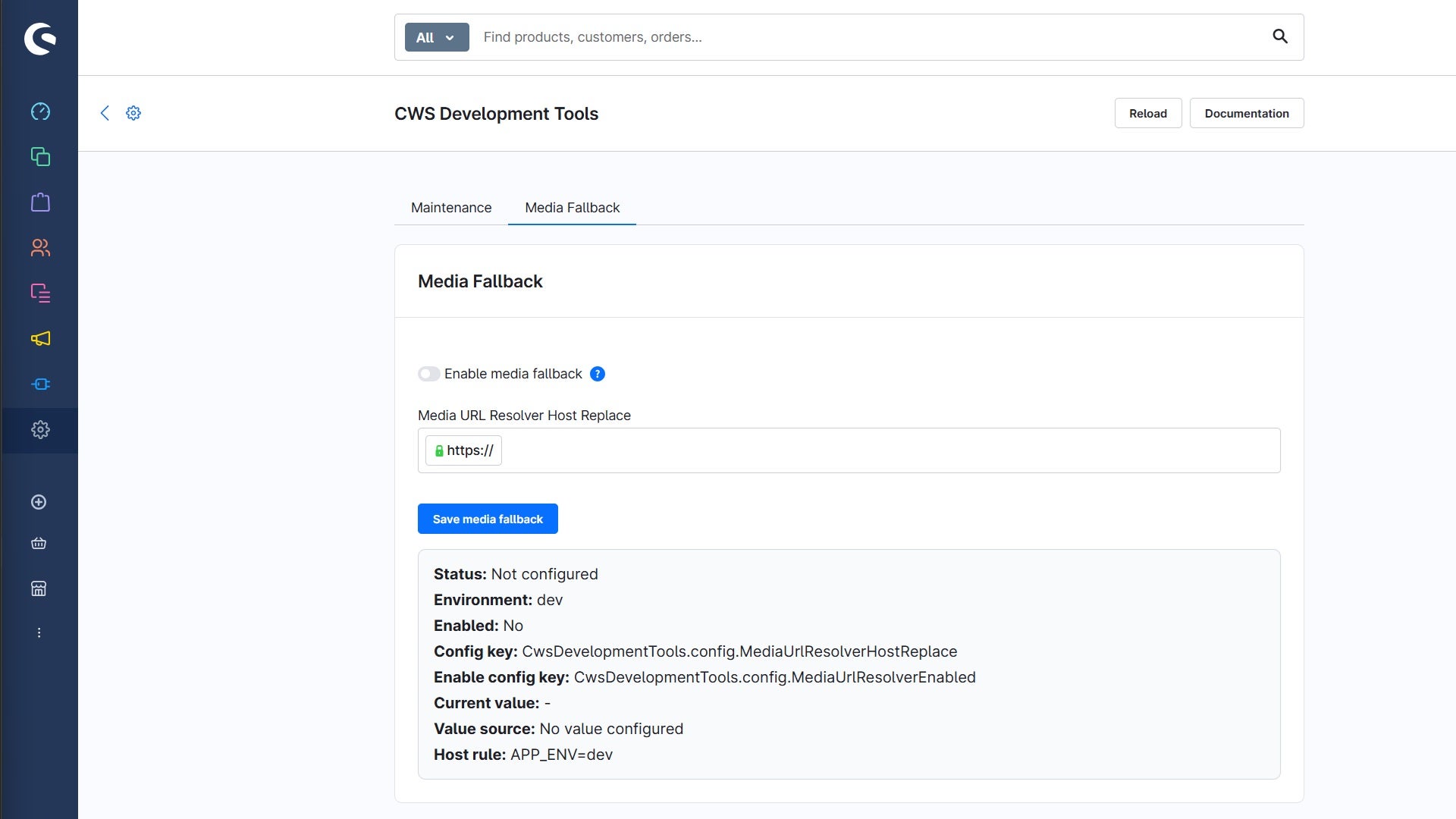Click the storefront sidebar icon
This screenshot has height=819, width=1456.
coord(39,588)
